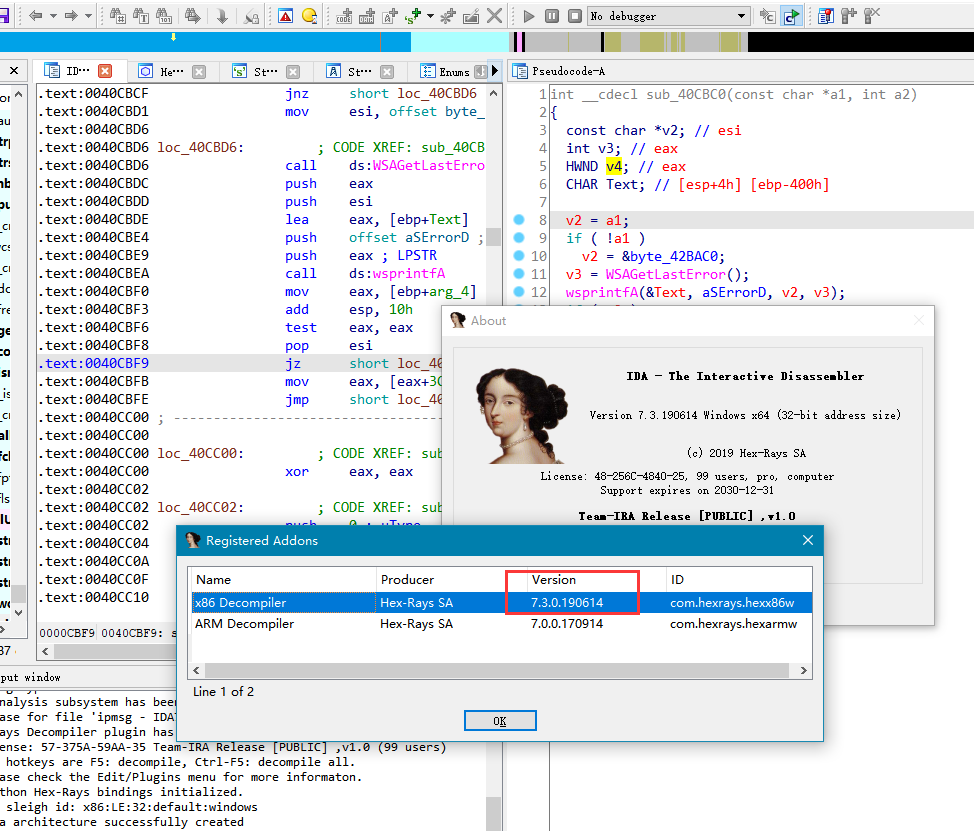This screenshot has height=831, width=974.
Task: Click the gray down-arrow toolbar icon
Action: pyautogui.click(x=222, y=16)
